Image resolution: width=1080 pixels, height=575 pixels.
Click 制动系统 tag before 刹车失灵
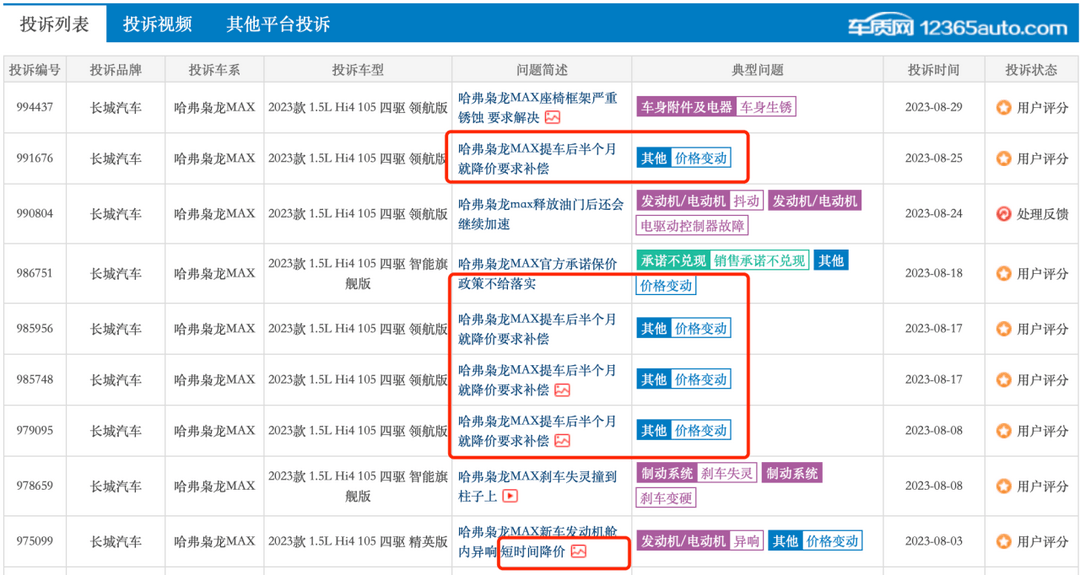pyautogui.click(x=667, y=473)
